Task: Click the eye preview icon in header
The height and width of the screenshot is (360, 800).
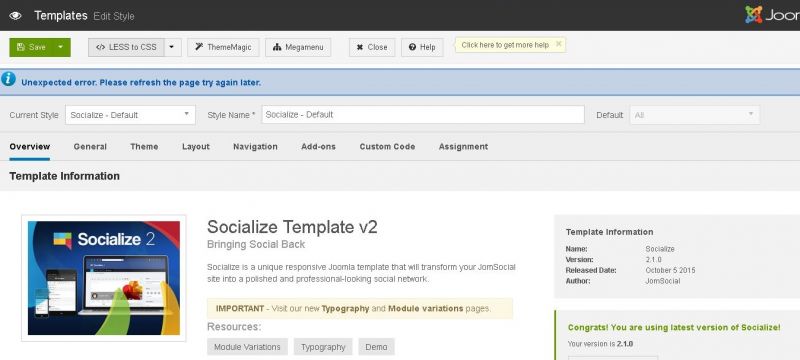Action: tap(15, 15)
